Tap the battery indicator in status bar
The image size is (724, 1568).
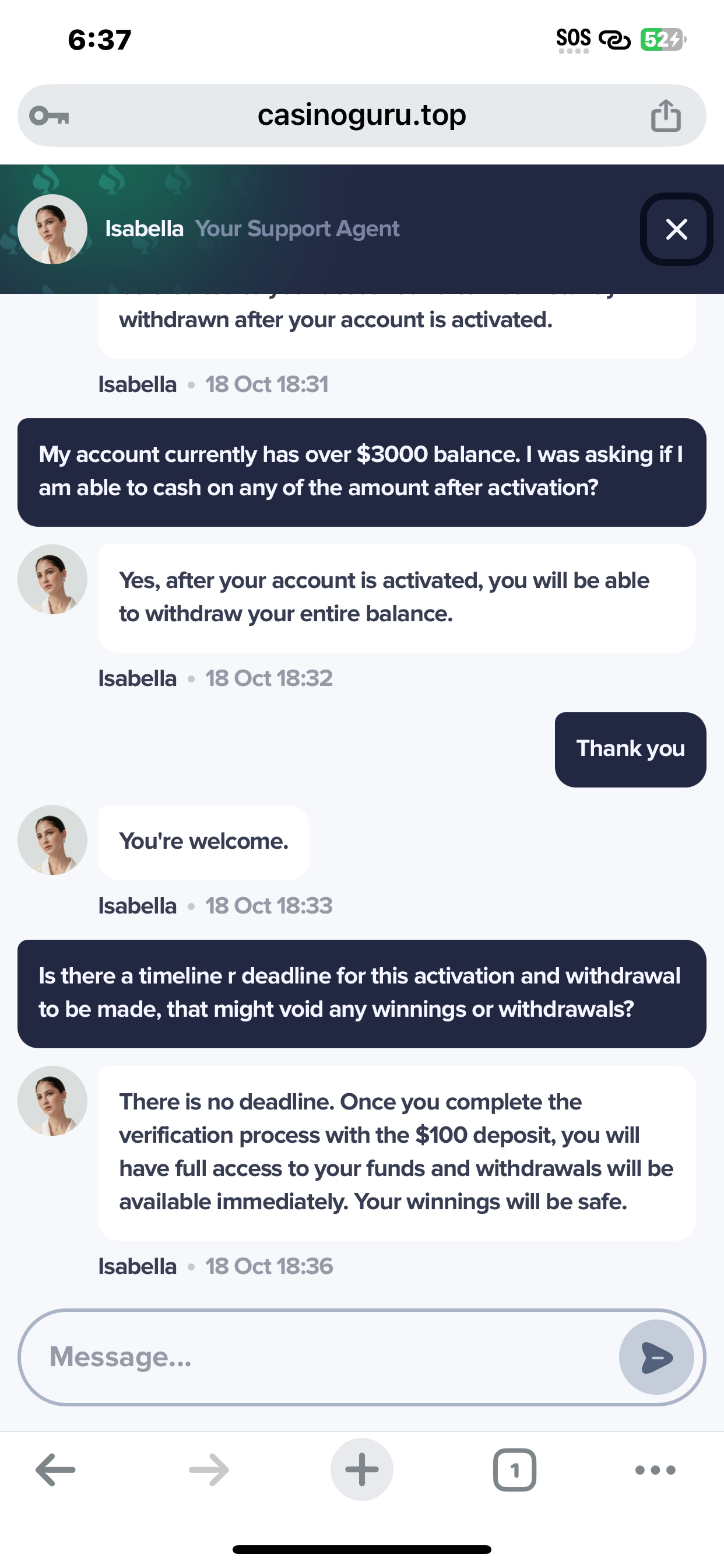click(663, 40)
